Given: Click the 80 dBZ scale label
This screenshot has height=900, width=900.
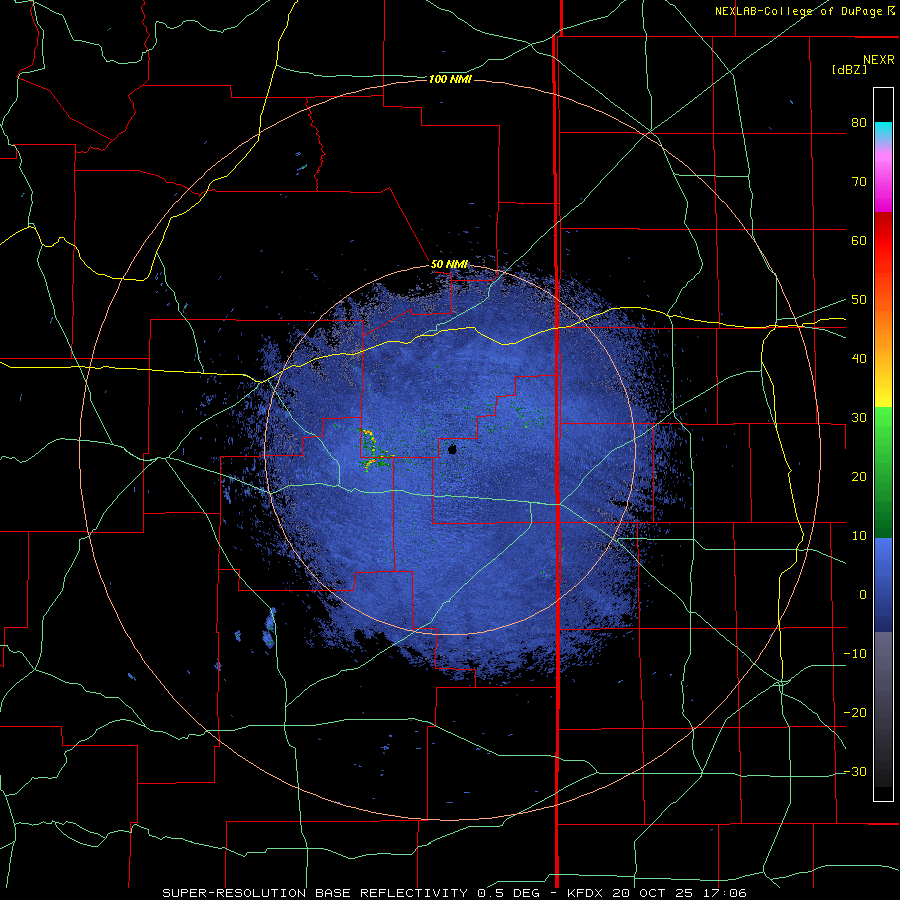Looking at the screenshot, I should coord(859,123).
